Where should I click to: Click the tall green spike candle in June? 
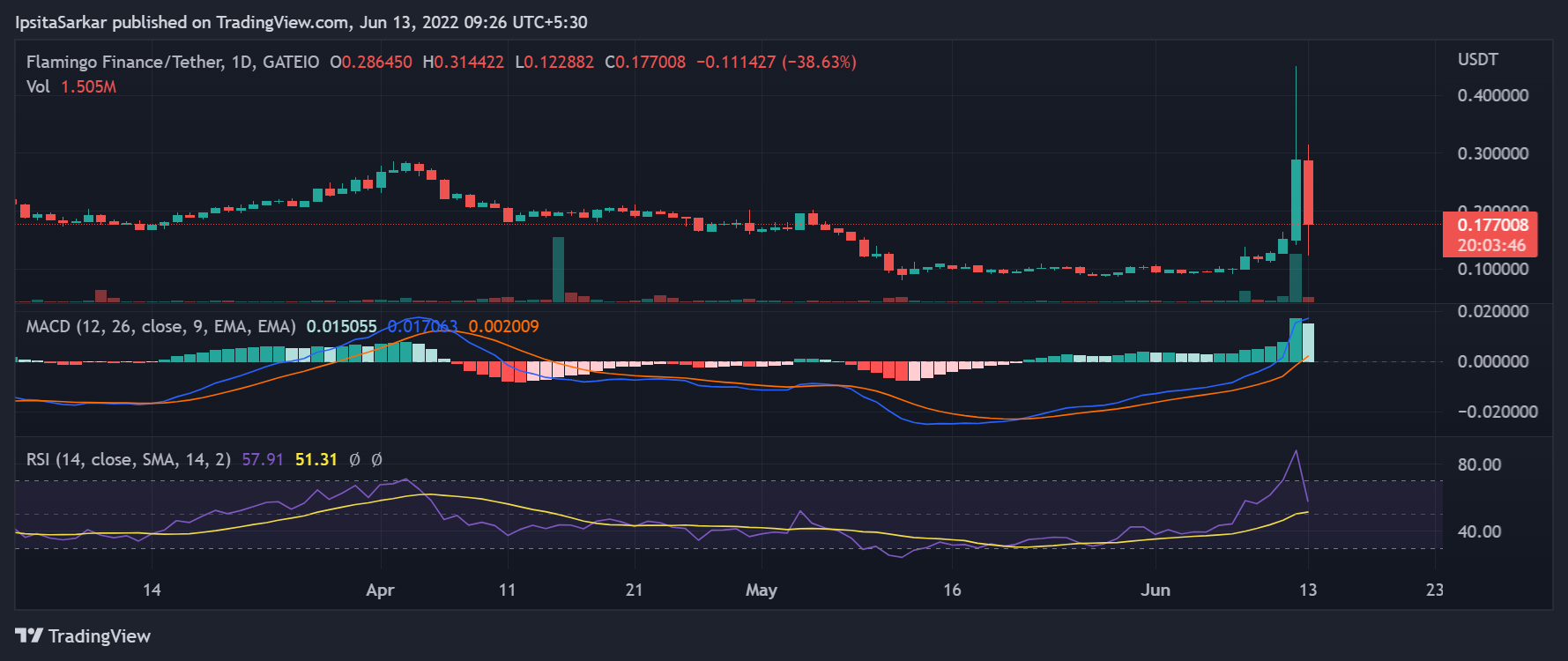coord(1296,199)
